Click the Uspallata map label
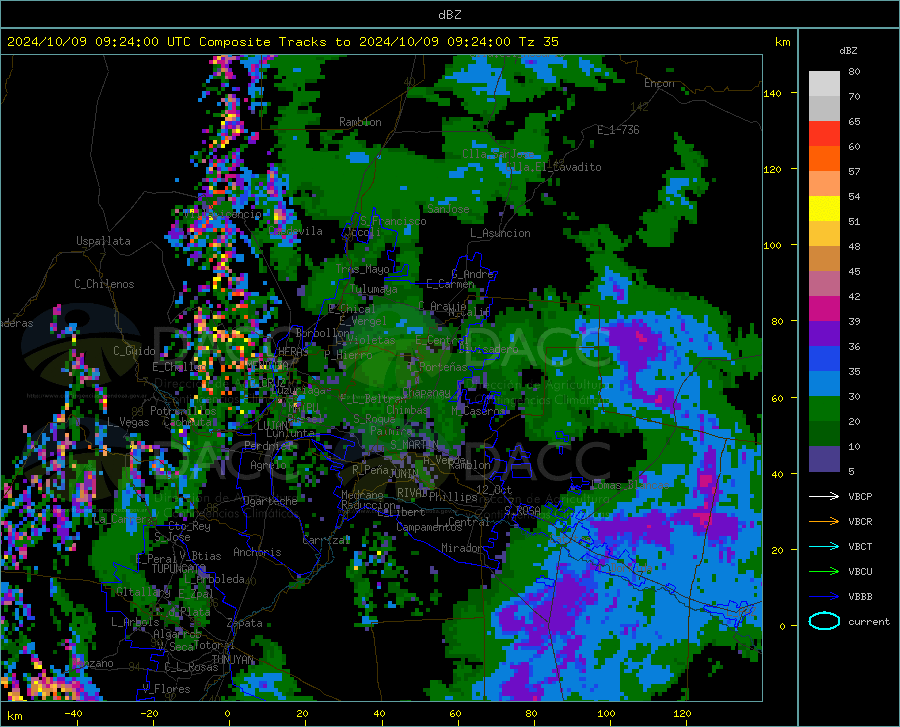Screen dimensions: 900x727 103,241
